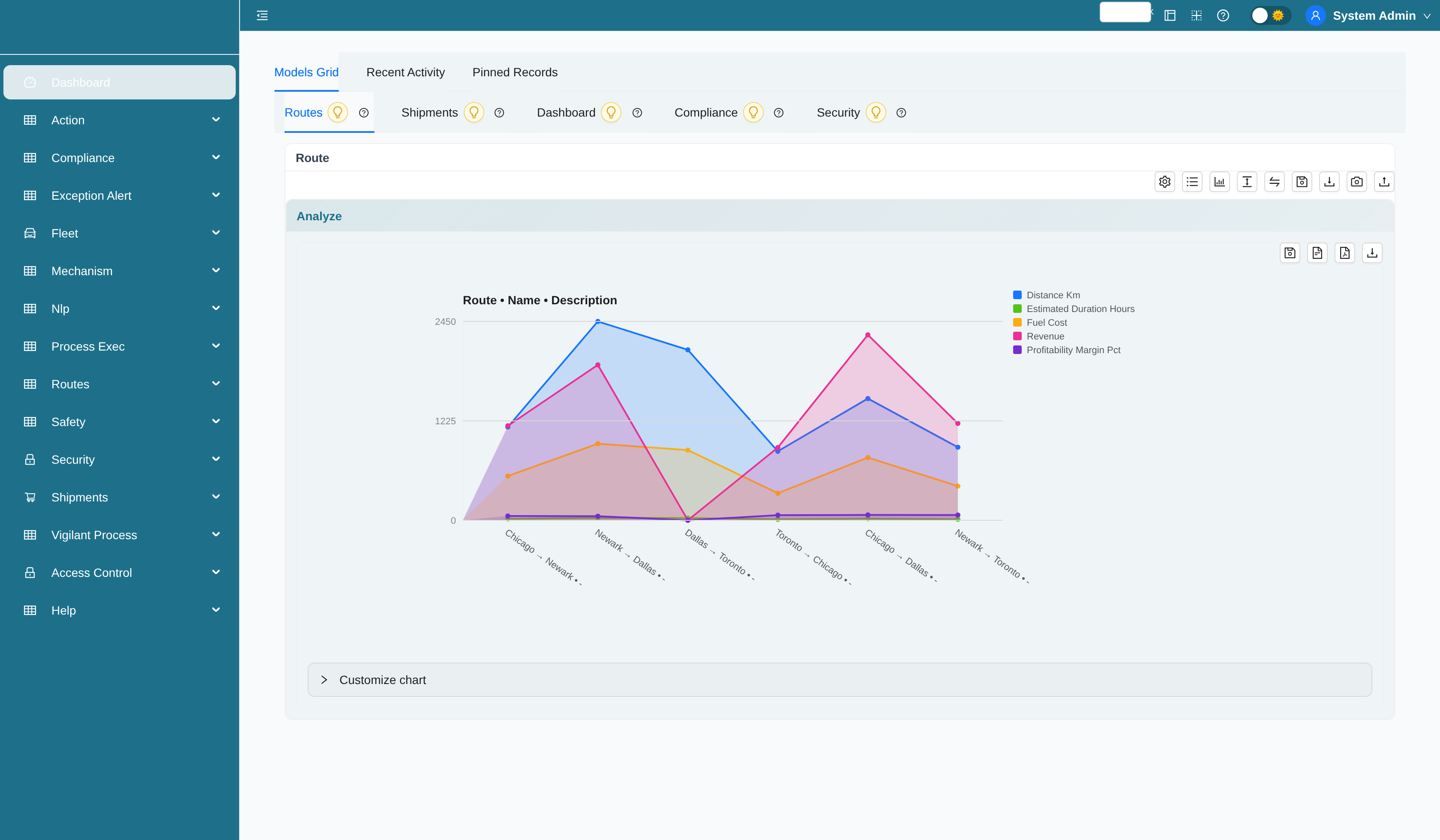Click the Shipments cart icon in the sidebar

(30, 497)
